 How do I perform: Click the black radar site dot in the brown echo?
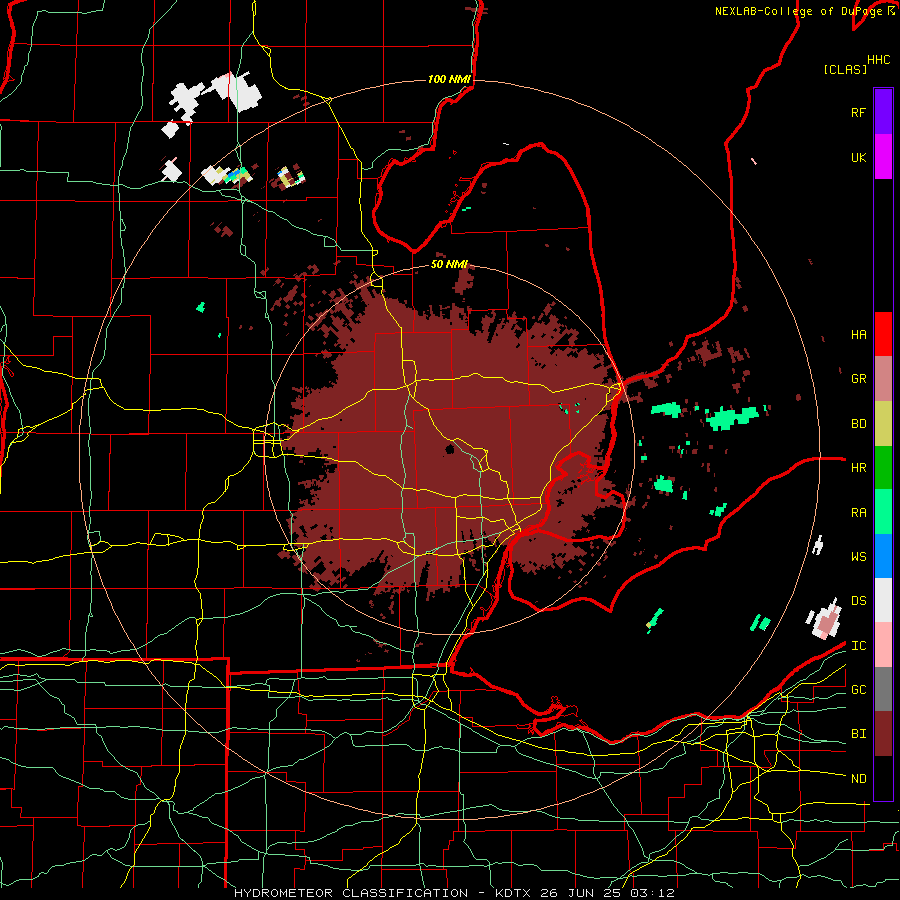[x=449, y=449]
